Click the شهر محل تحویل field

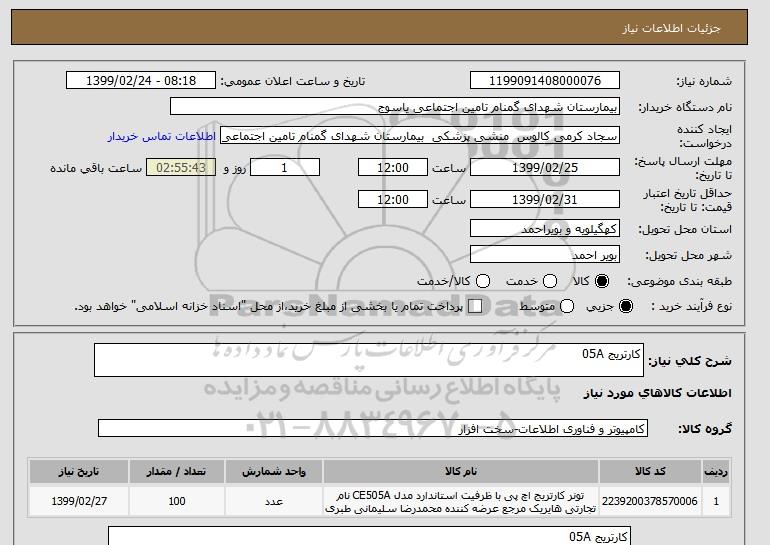click(x=544, y=256)
